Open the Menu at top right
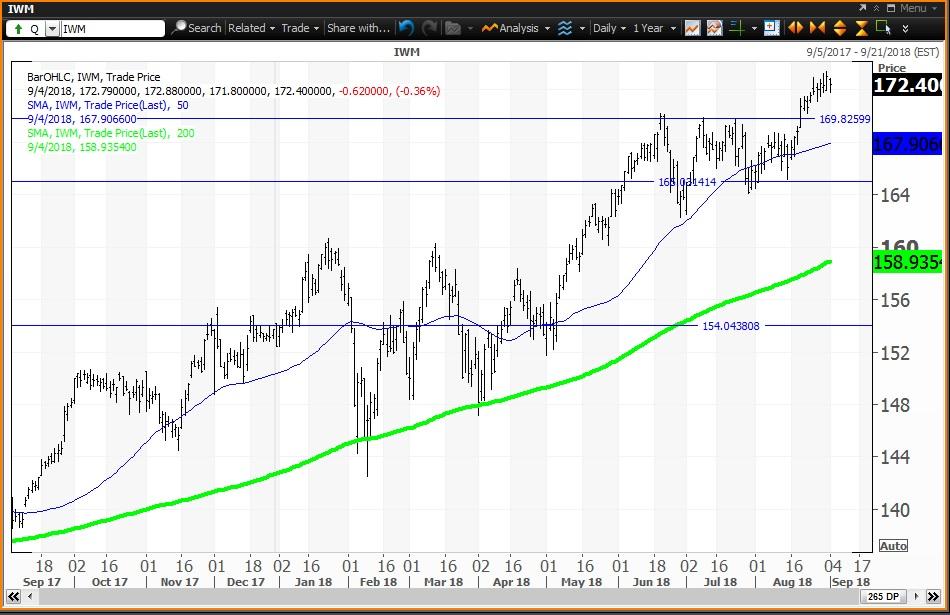 click(x=912, y=6)
